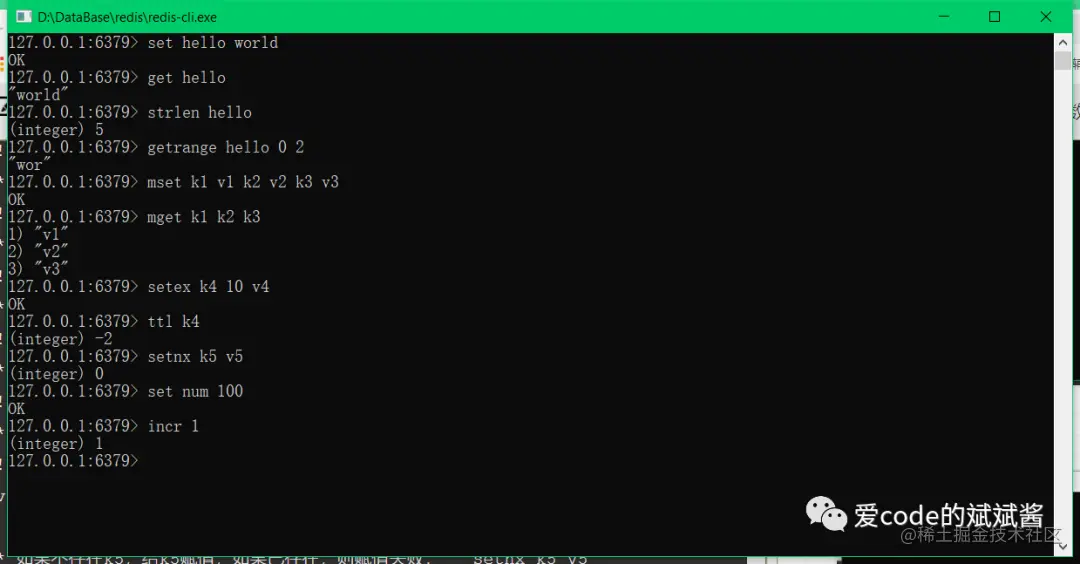Close the redis-cli.exe window

[1046, 17]
